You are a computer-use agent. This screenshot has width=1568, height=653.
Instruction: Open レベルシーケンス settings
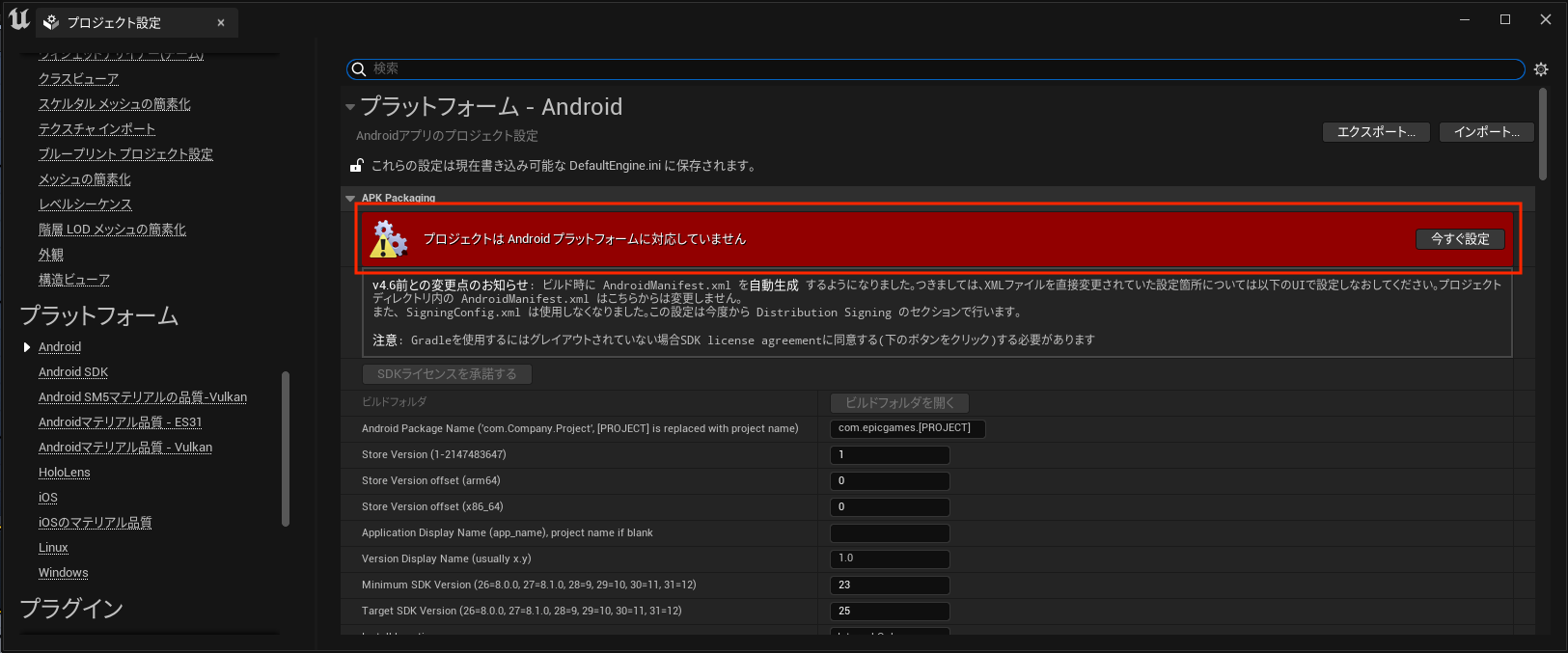tap(85, 204)
